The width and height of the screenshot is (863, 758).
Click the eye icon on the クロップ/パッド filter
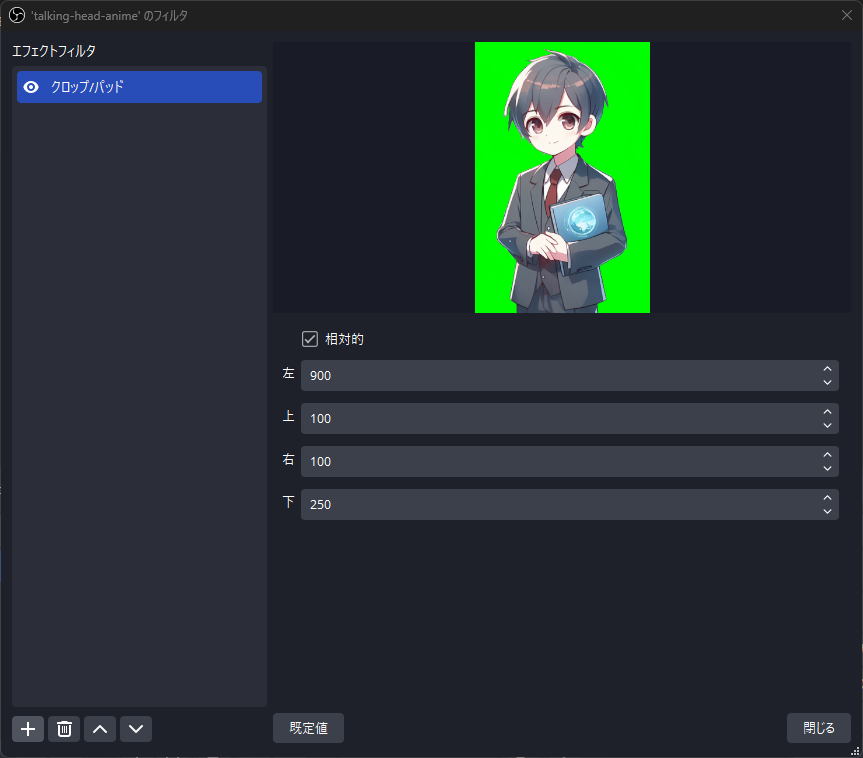point(31,87)
